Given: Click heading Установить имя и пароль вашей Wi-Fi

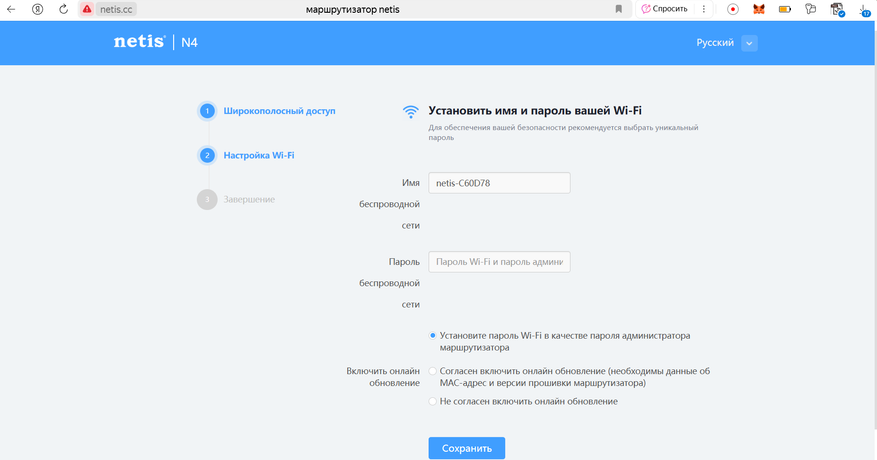Looking at the screenshot, I should pos(535,110).
